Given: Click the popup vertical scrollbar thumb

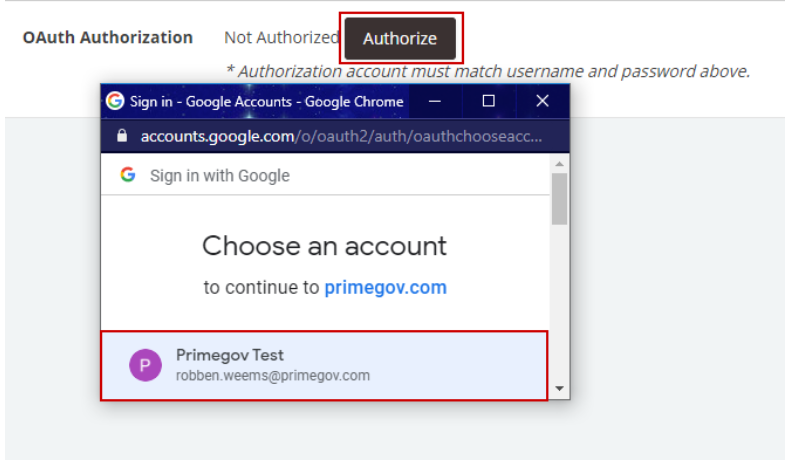Looking at the screenshot, I should tap(559, 199).
